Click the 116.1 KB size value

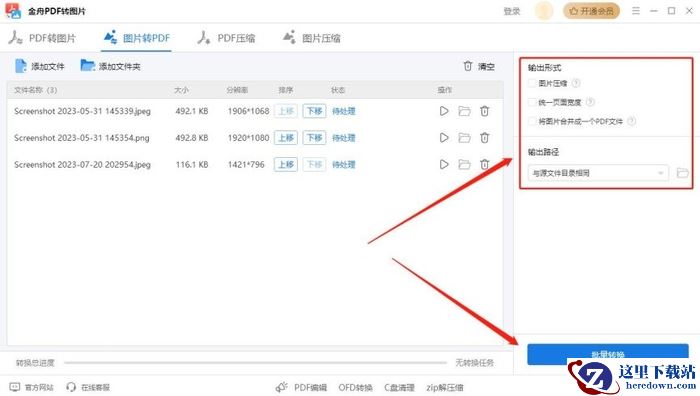[192, 164]
